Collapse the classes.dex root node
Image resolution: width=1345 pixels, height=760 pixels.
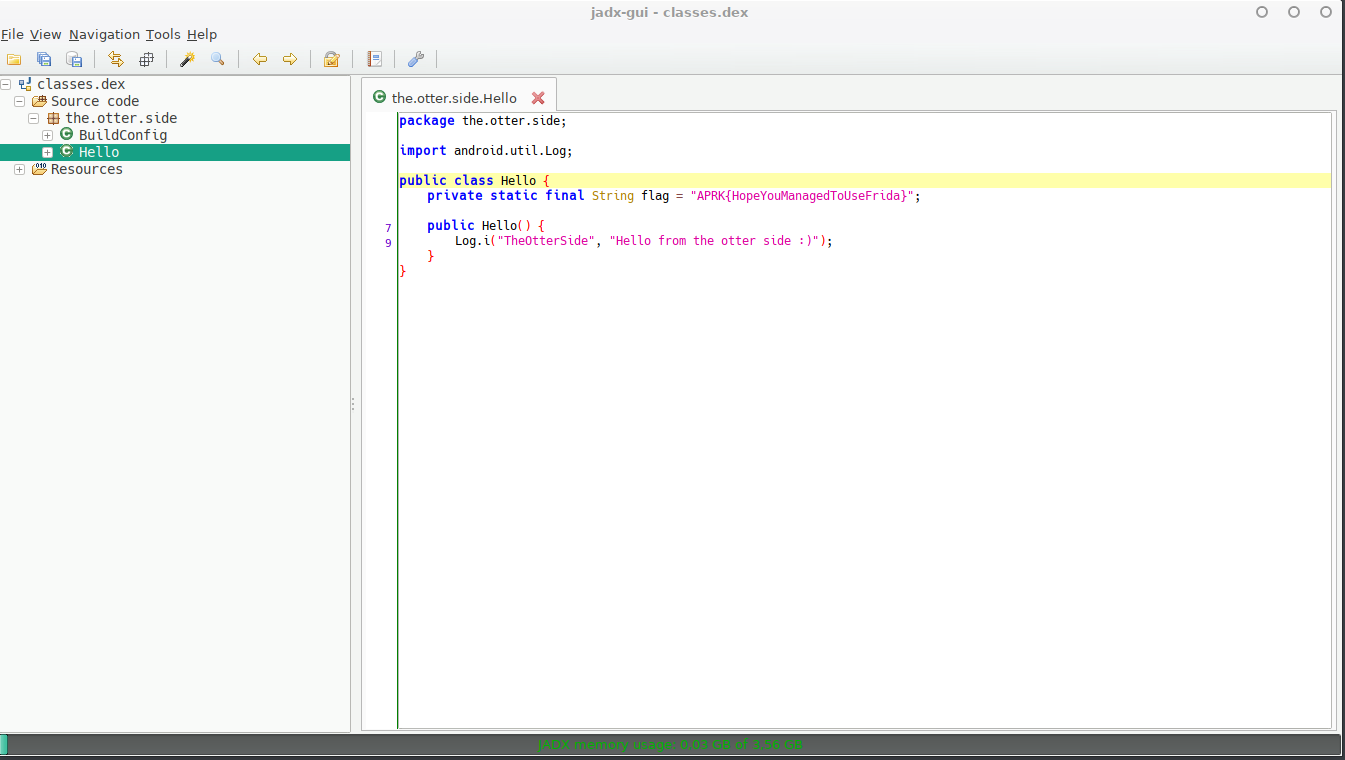tap(6, 84)
